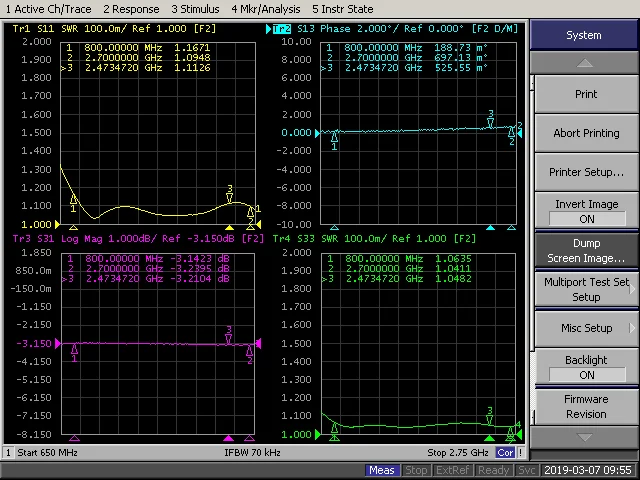Click the magenta reference arrow at -3.150
Image resolution: width=640 pixels, height=480 pixels.
click(58, 343)
